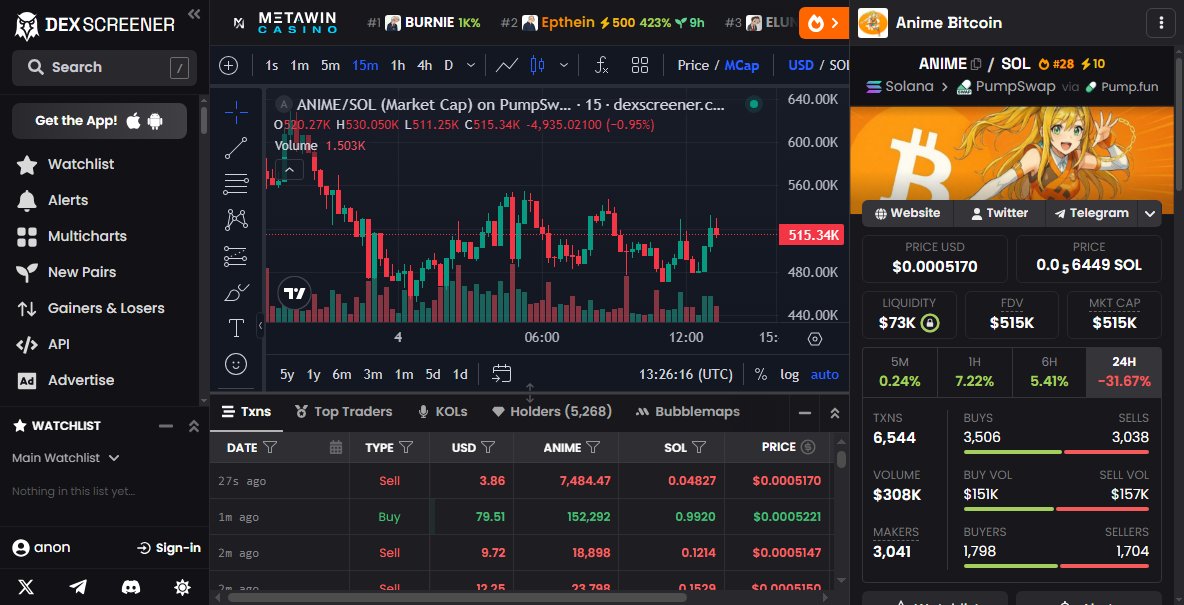Open theme settings sun icon
1184x605 pixels.
[182, 587]
